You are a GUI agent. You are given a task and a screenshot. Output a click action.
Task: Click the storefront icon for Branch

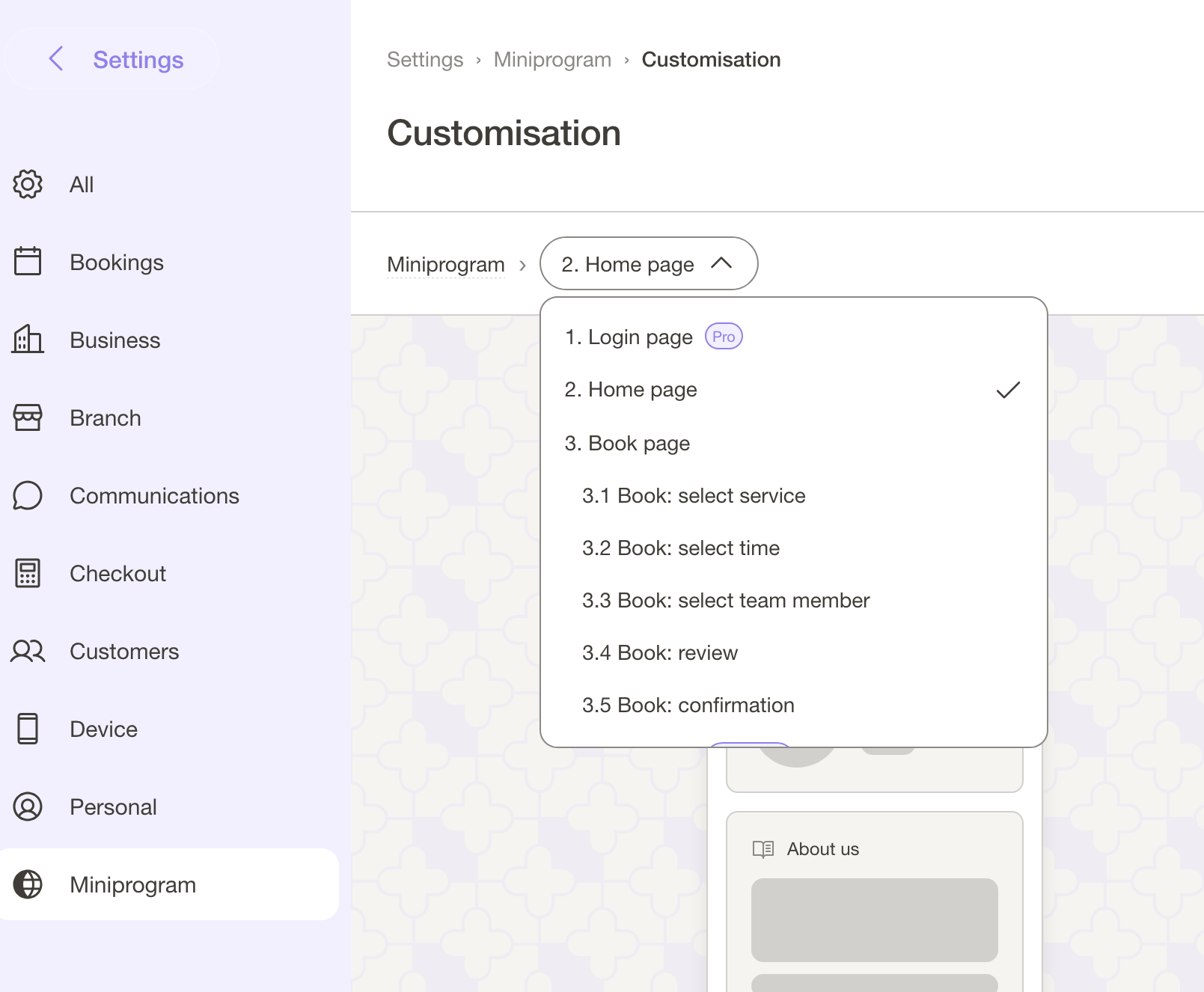(x=28, y=417)
